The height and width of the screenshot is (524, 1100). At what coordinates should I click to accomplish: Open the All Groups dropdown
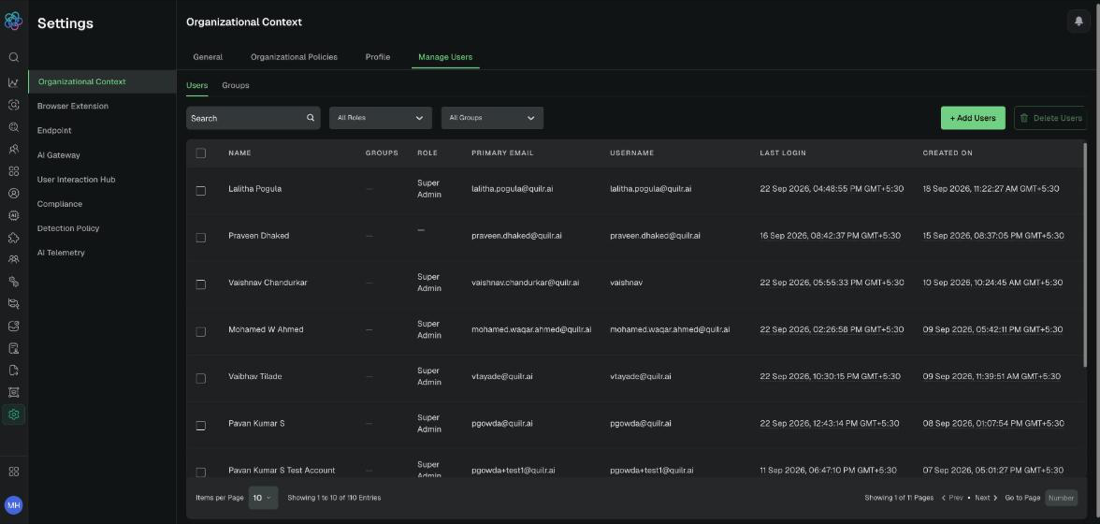[x=492, y=118]
